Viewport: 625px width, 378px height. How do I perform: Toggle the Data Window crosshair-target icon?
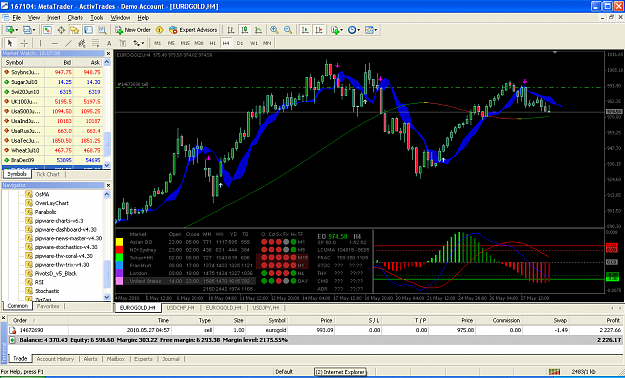(61, 30)
